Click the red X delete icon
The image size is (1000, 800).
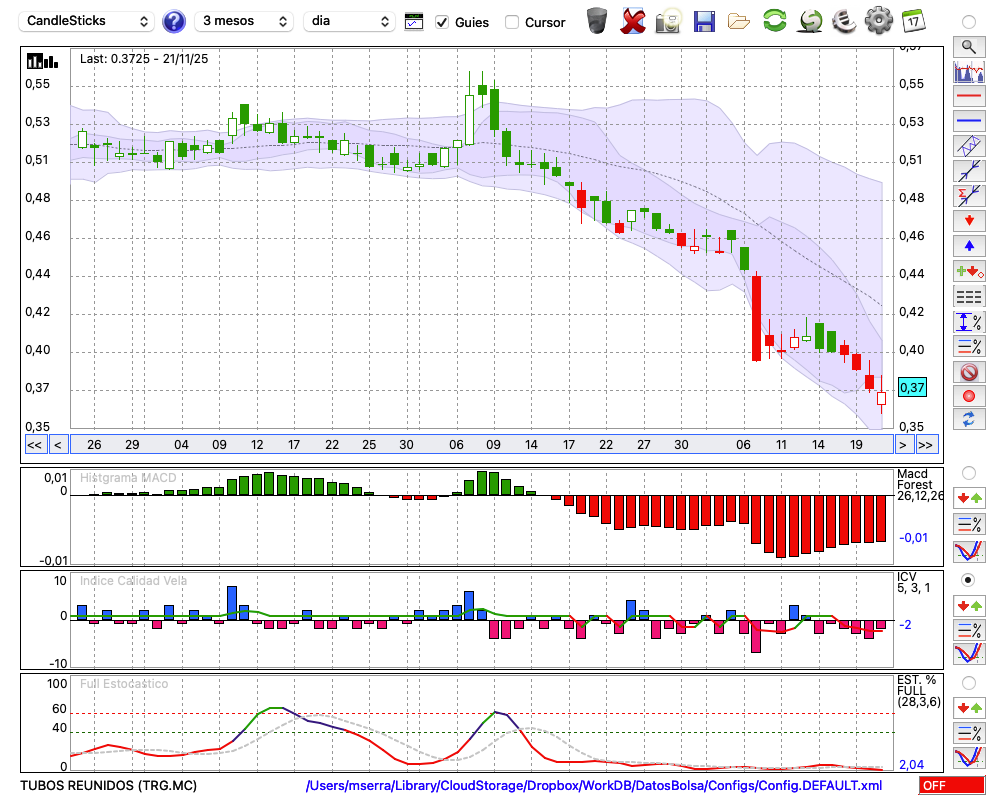tap(633, 21)
